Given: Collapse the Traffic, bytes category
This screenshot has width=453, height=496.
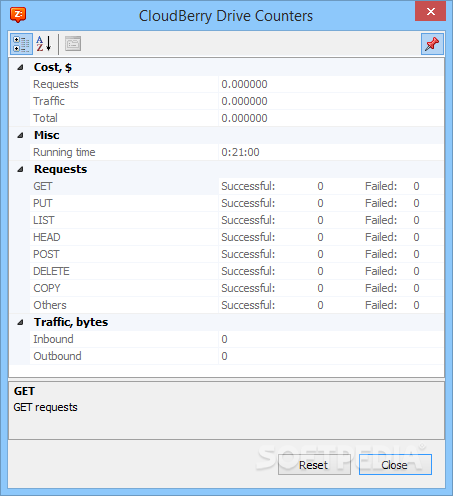Looking at the screenshot, I should point(20,322).
